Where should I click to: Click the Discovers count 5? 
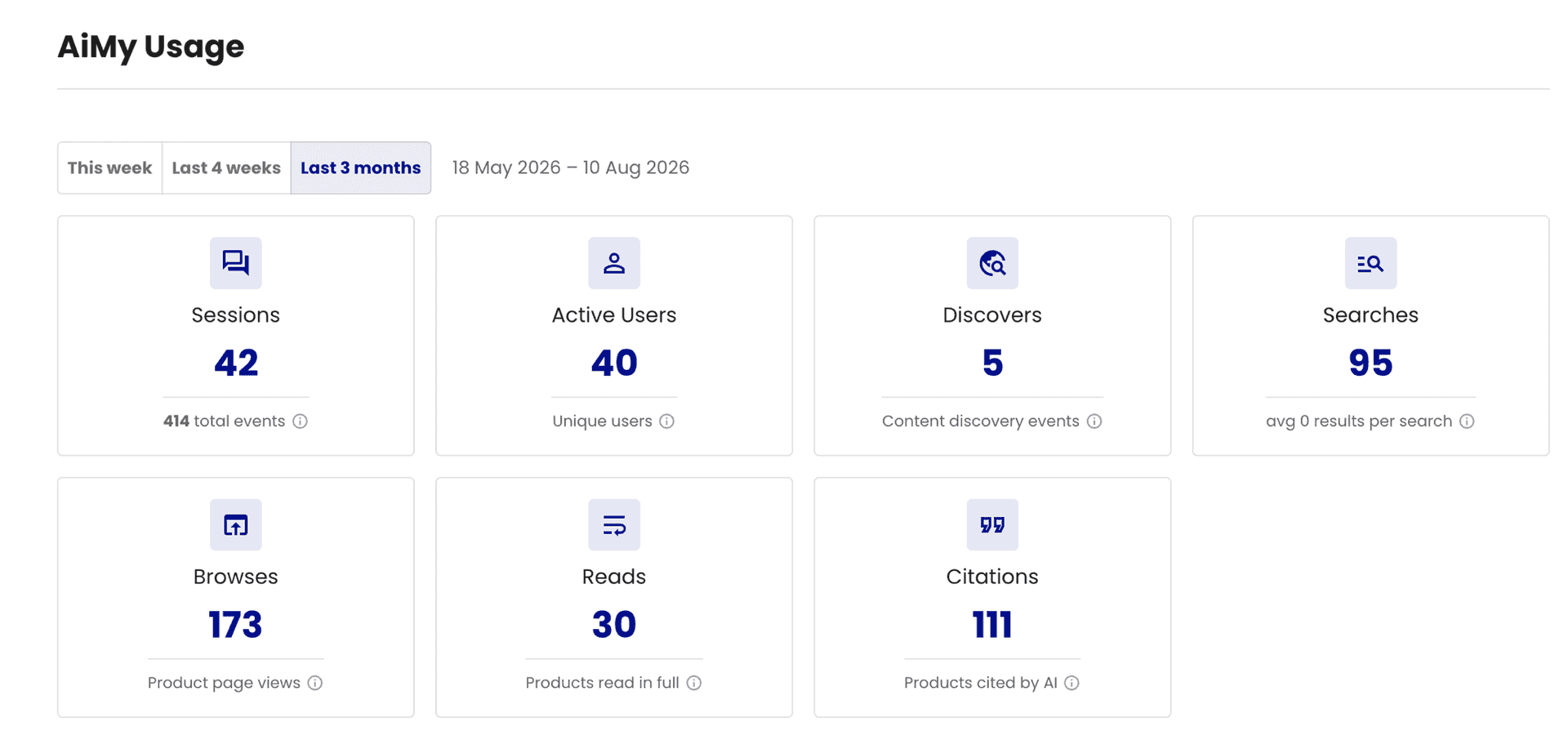pyautogui.click(x=992, y=363)
